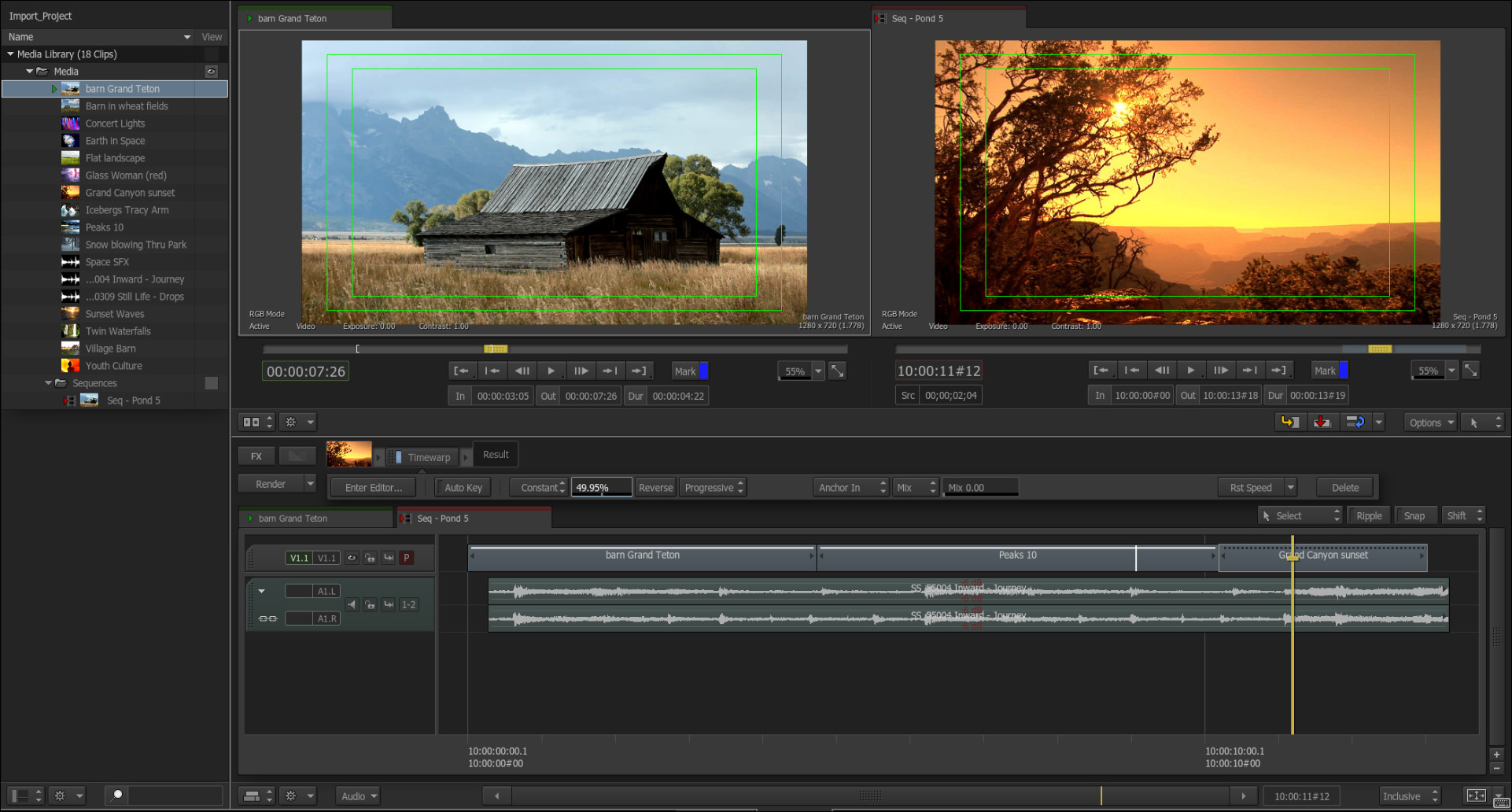
Task: Open source viewer 55% zoom dropdown
Action: click(x=818, y=371)
